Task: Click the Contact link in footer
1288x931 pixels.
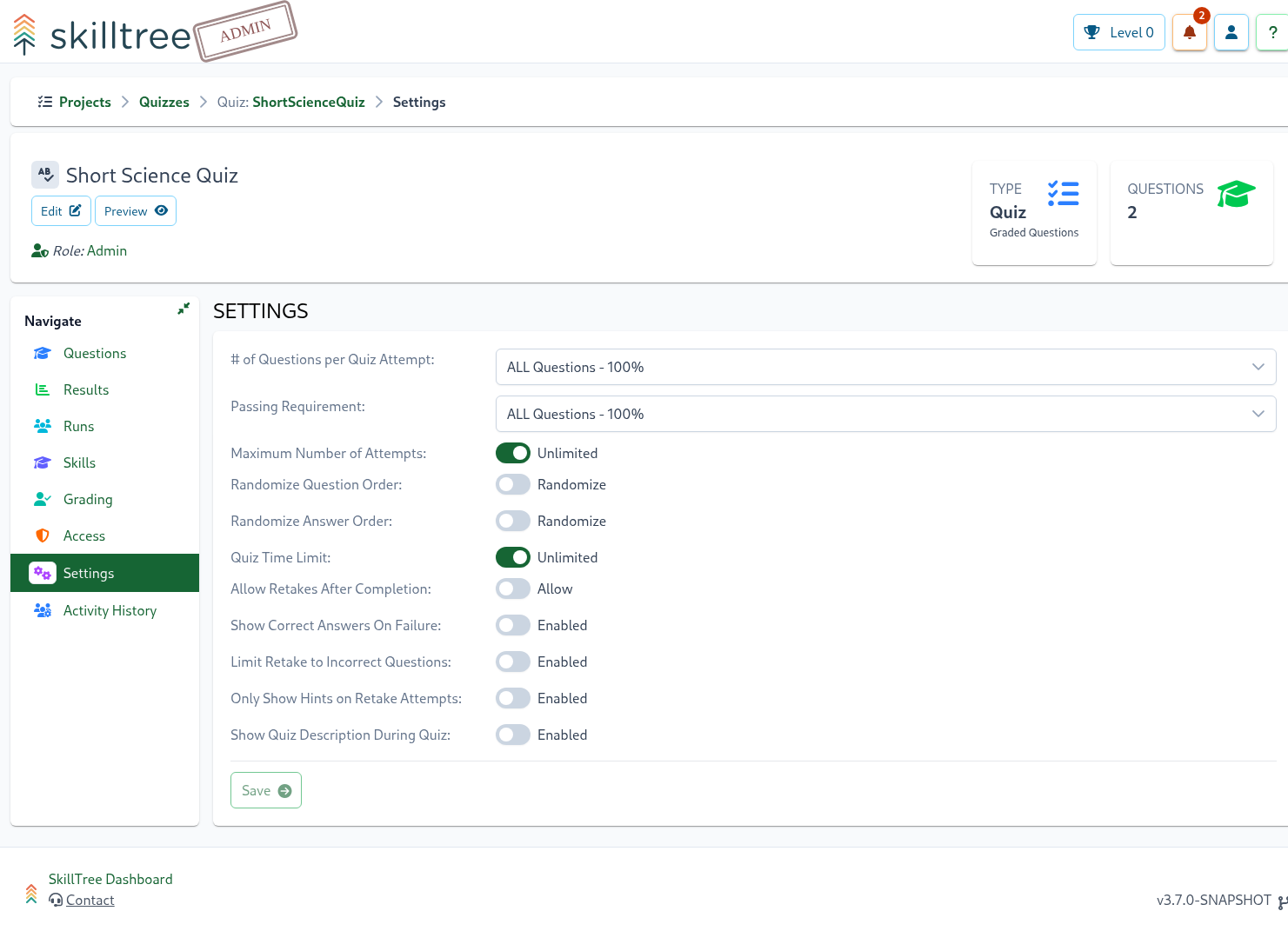Action: coord(90,900)
